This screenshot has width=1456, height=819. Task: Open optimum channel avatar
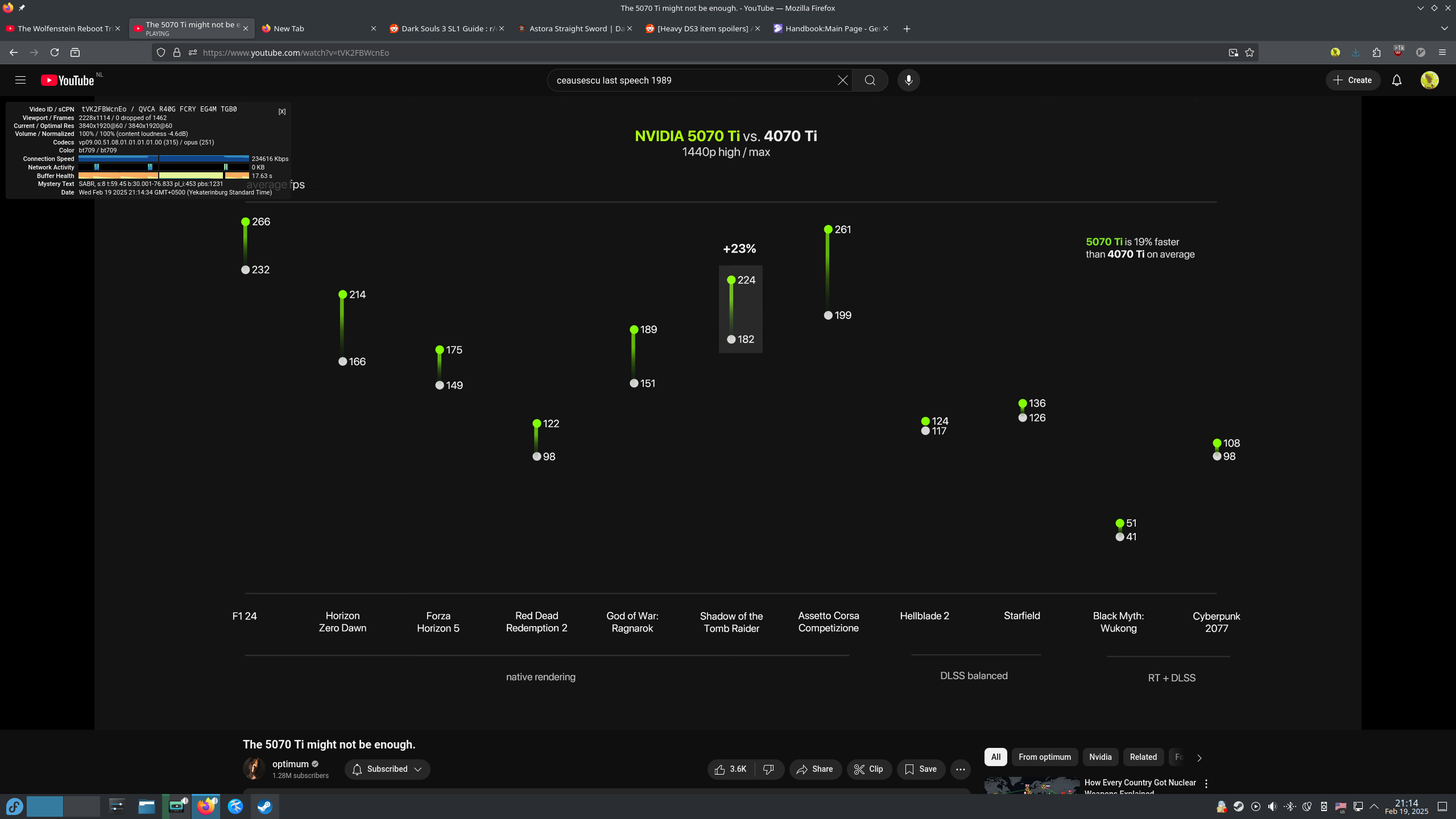[254, 769]
